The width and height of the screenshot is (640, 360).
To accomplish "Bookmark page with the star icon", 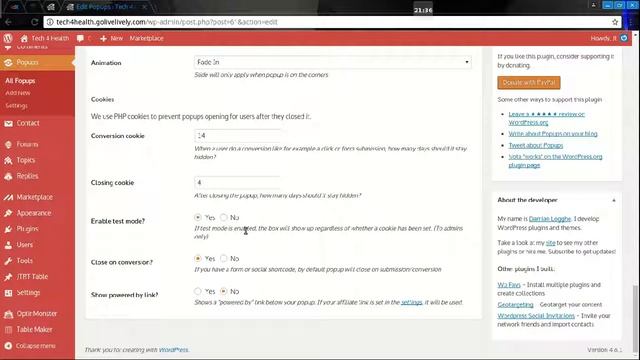I will click(x=615, y=22).
